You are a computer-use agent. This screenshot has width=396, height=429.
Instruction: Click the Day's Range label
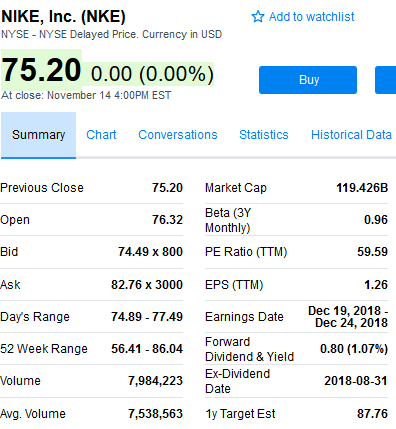click(x=35, y=317)
